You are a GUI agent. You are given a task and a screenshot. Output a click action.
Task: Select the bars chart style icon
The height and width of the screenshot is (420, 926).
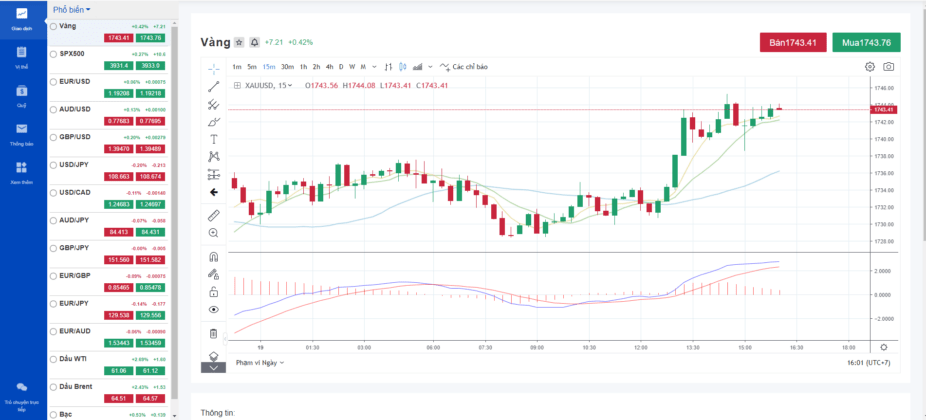[x=389, y=67]
